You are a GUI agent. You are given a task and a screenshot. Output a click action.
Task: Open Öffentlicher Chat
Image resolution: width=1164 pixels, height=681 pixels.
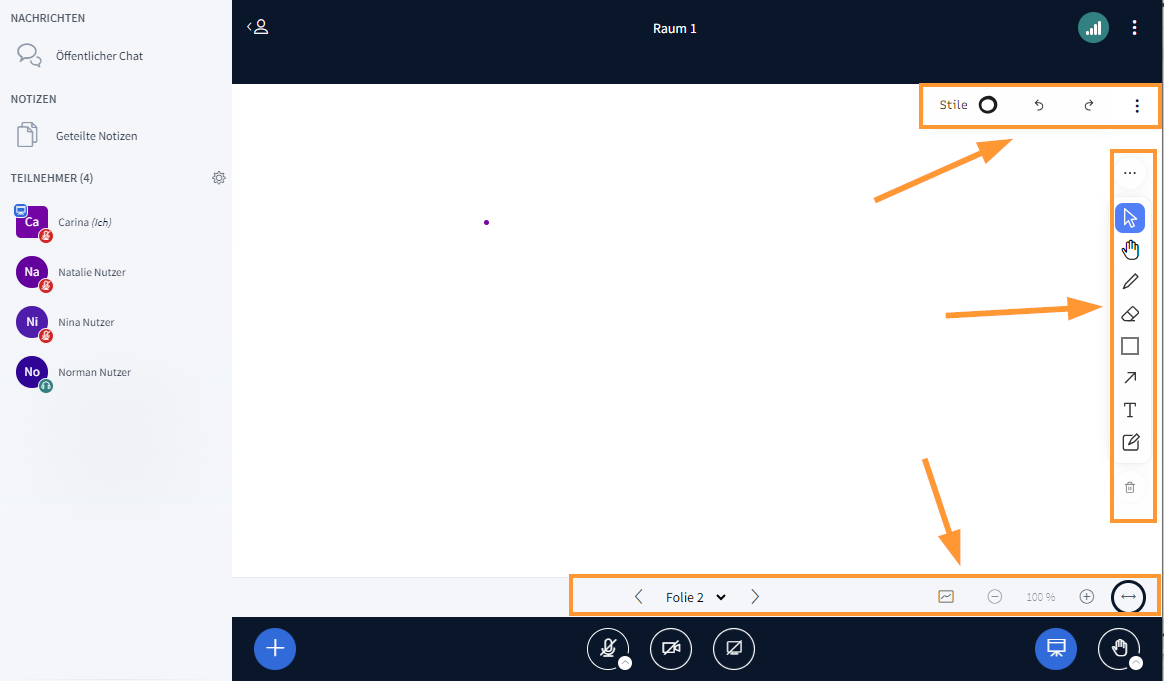(x=99, y=56)
